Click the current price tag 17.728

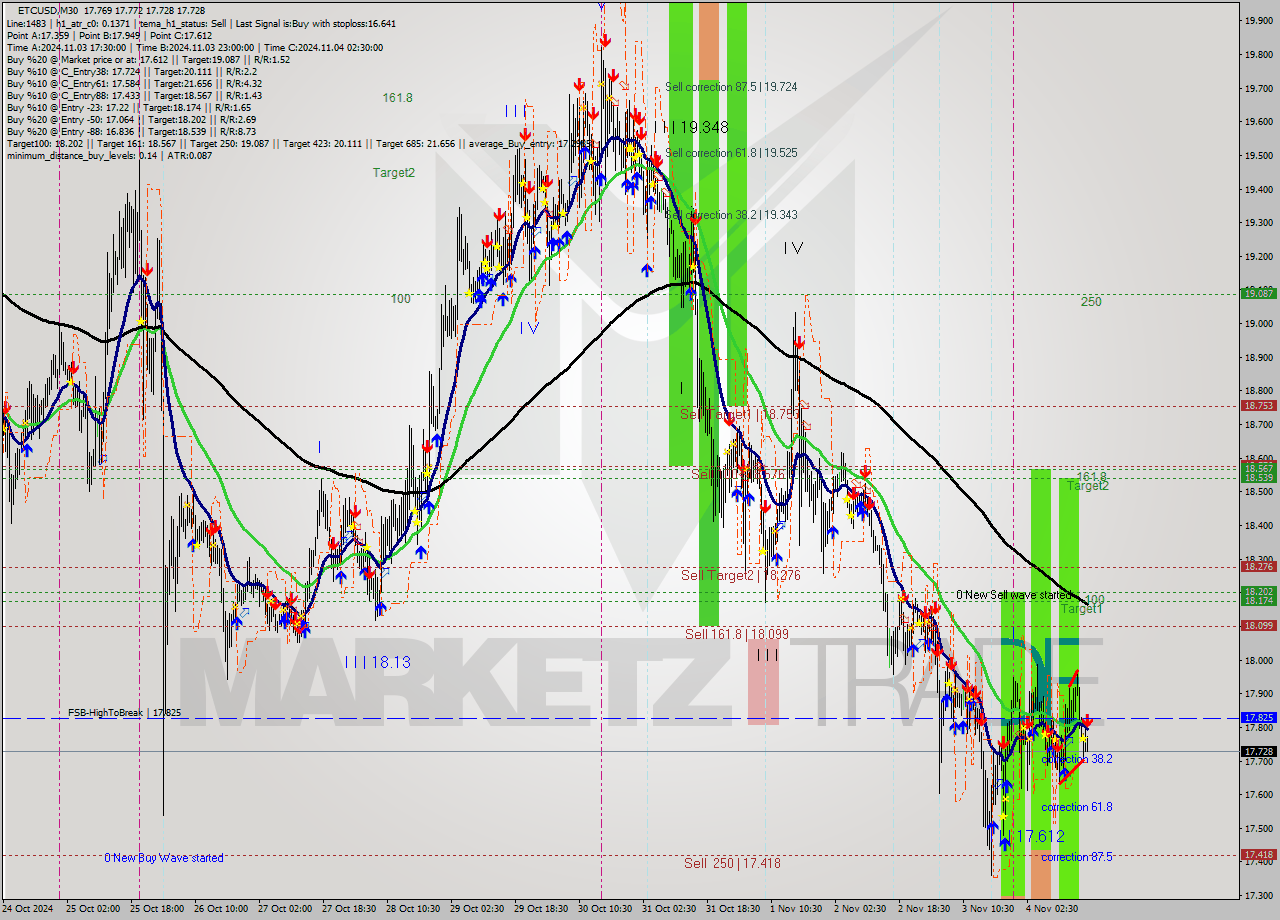(x=1257, y=751)
